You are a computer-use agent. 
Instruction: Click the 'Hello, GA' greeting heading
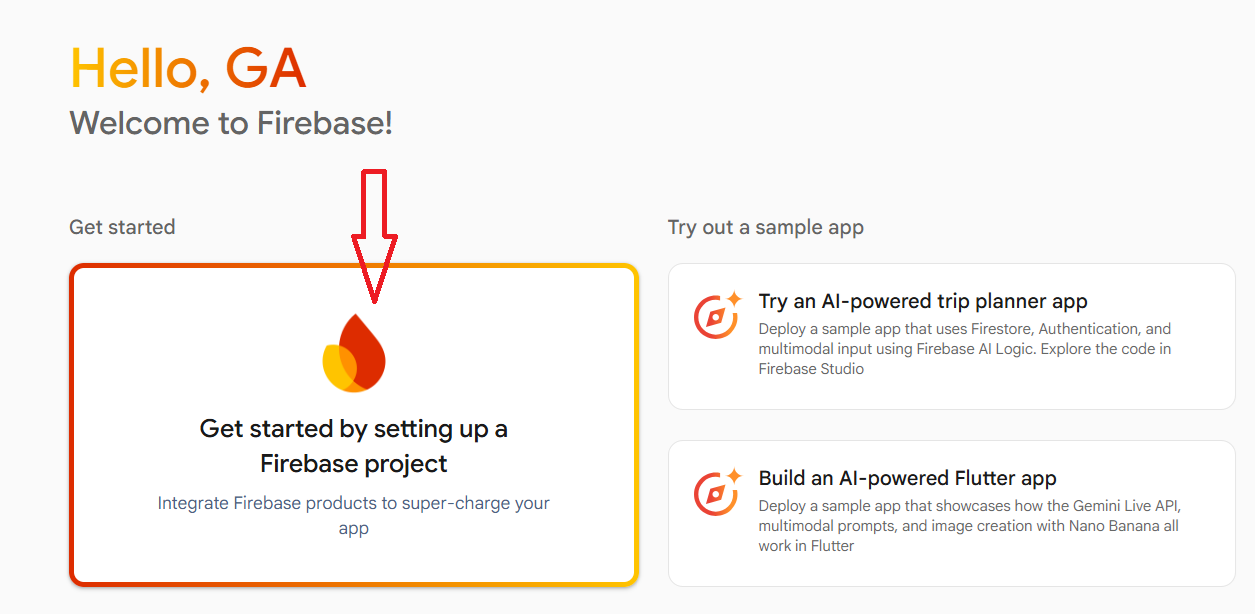coord(187,69)
